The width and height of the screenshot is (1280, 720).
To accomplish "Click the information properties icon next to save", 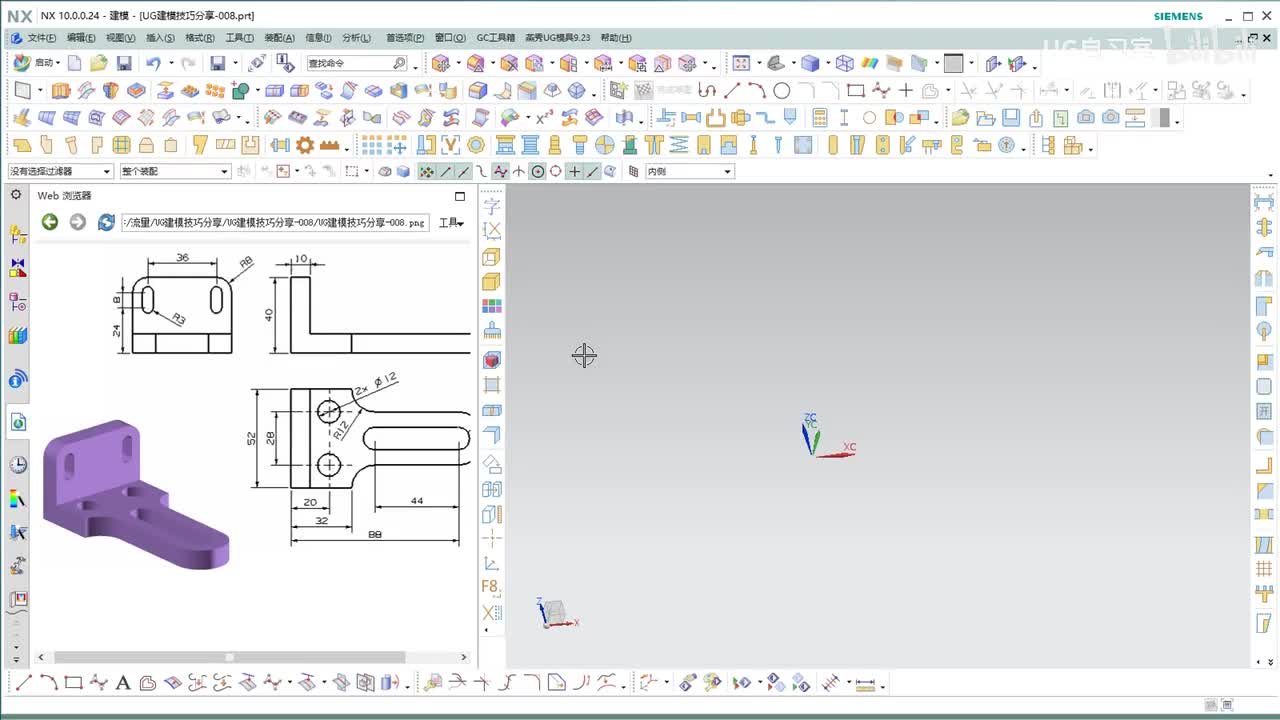I will pos(285,63).
